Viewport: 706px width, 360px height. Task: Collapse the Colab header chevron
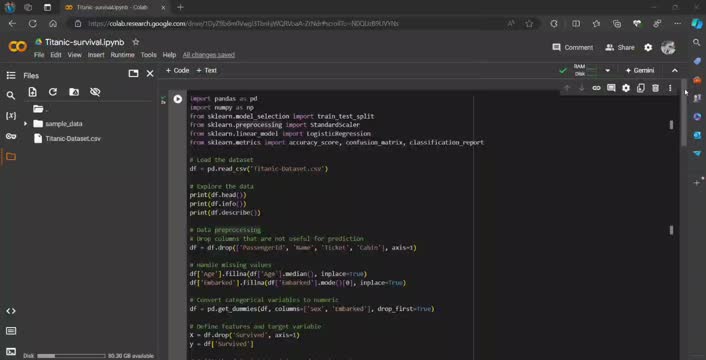(674, 71)
